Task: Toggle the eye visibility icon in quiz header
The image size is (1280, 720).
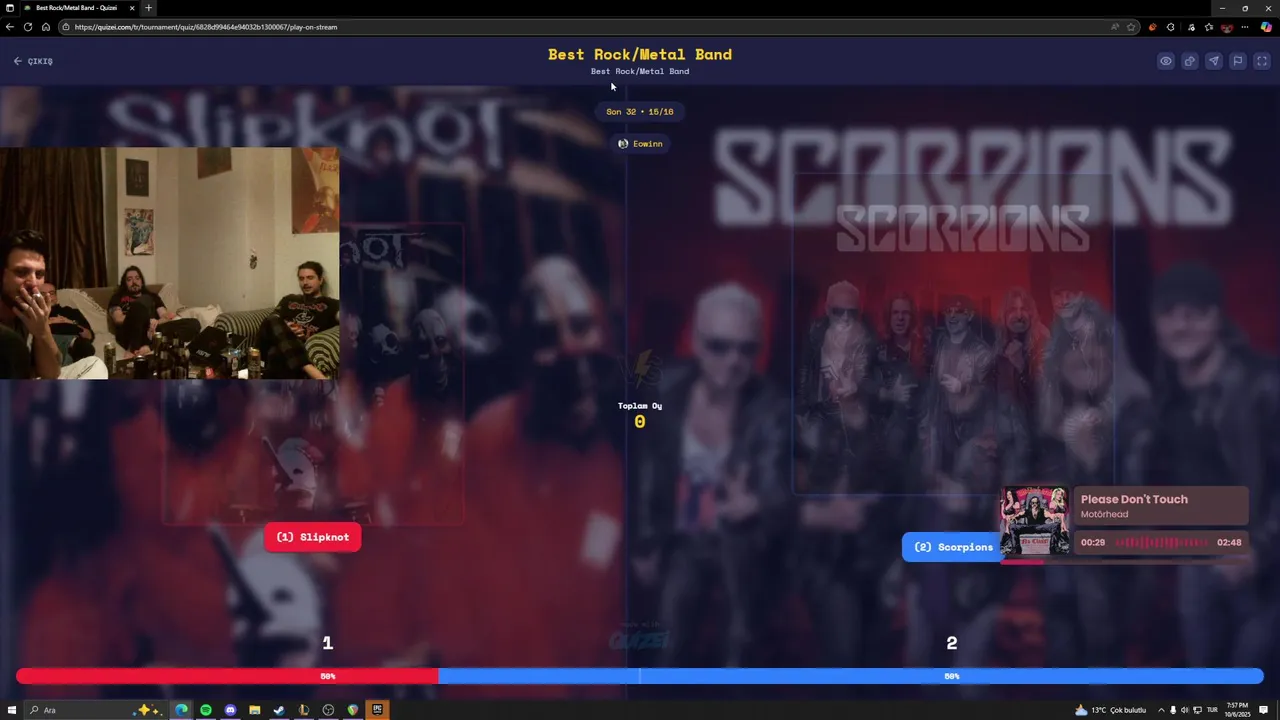Action: 1166,61
